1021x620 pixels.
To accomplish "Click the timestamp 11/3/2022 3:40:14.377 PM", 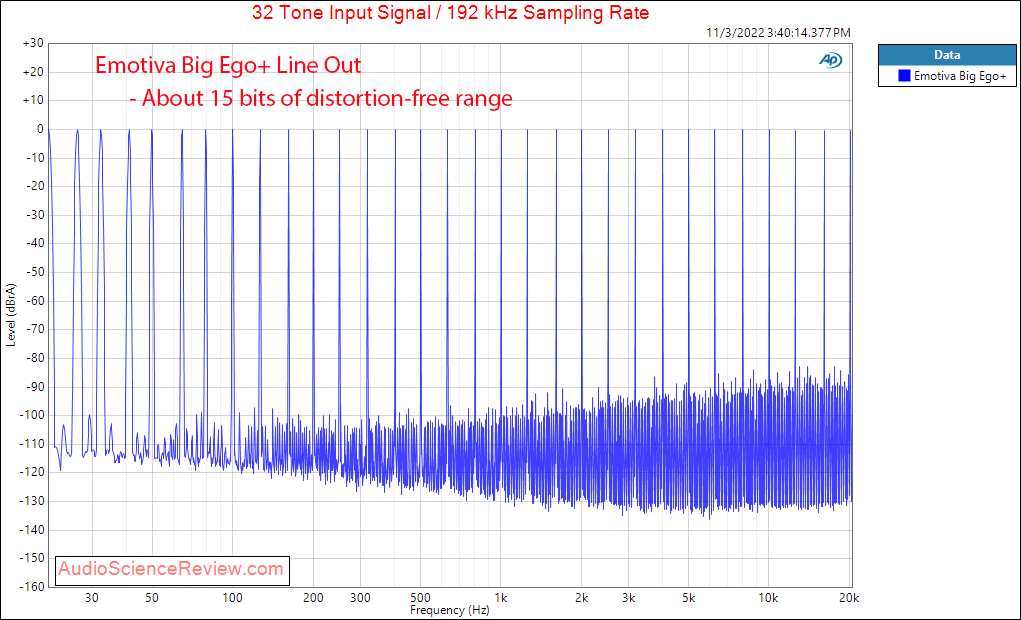I will pyautogui.click(x=778, y=33).
